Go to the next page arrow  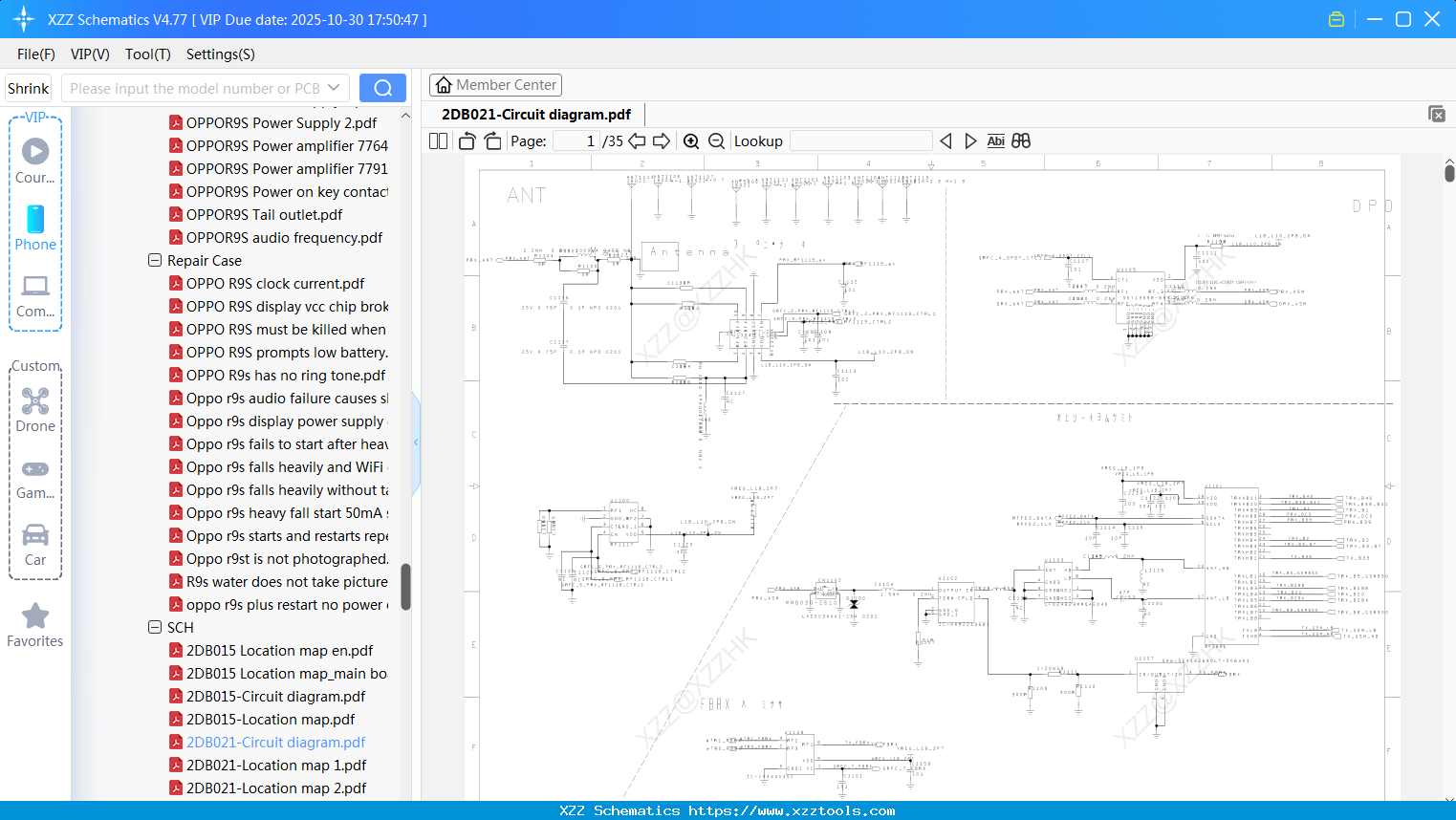coord(662,141)
